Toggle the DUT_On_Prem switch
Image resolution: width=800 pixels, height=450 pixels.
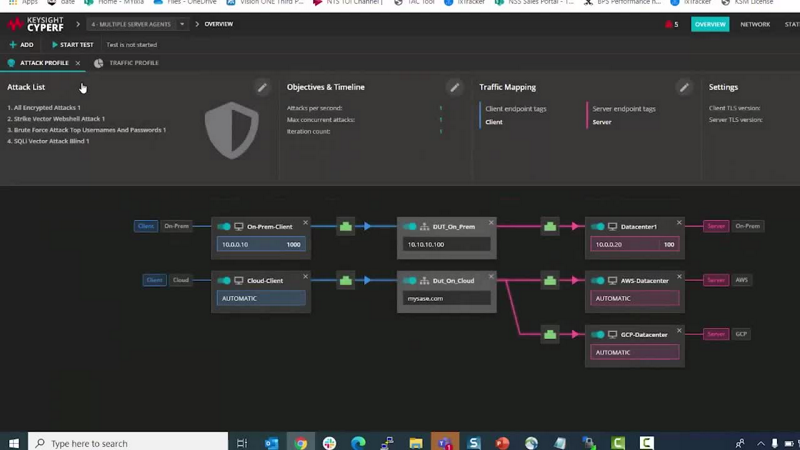pos(410,227)
